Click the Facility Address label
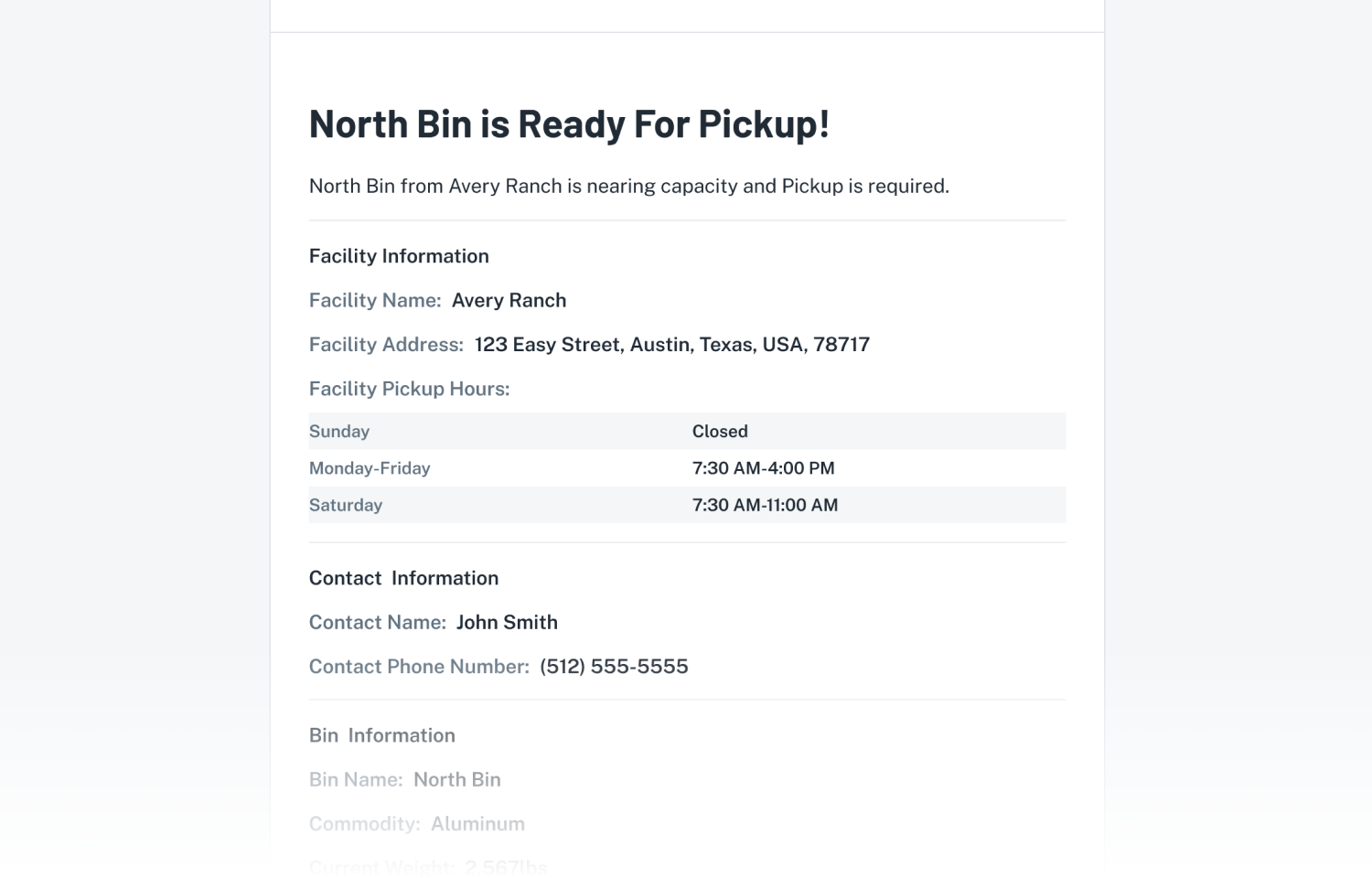The image size is (1372, 878). coord(386,345)
